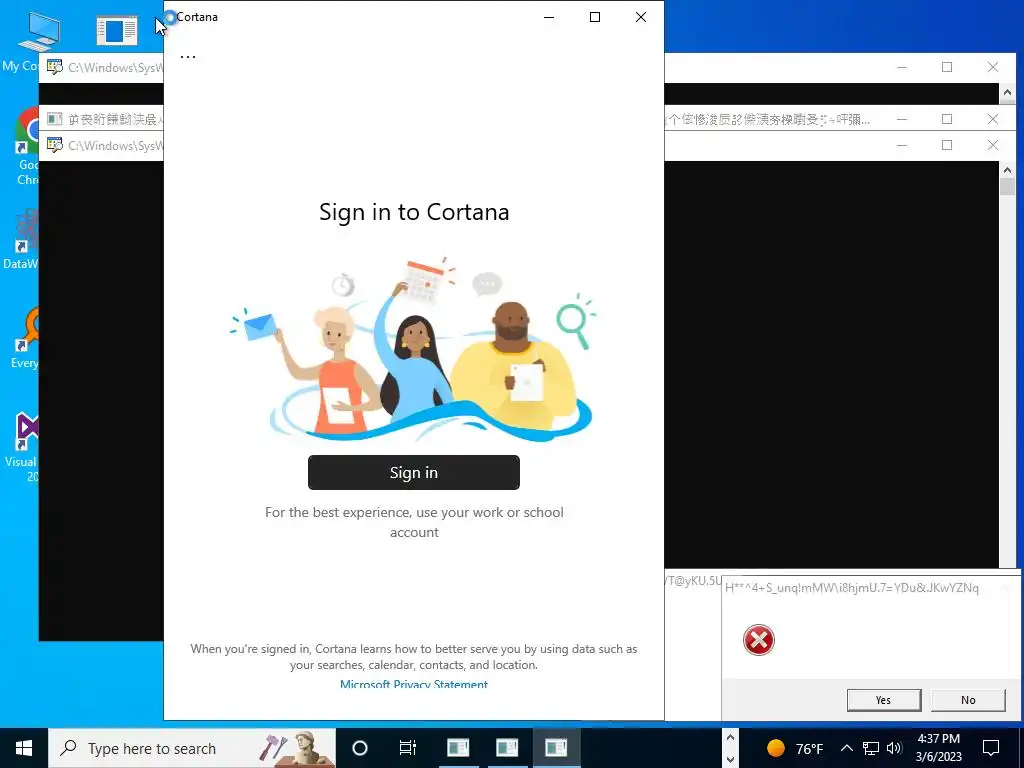Click the taskbar search box
The image size is (1024, 768).
point(192,748)
